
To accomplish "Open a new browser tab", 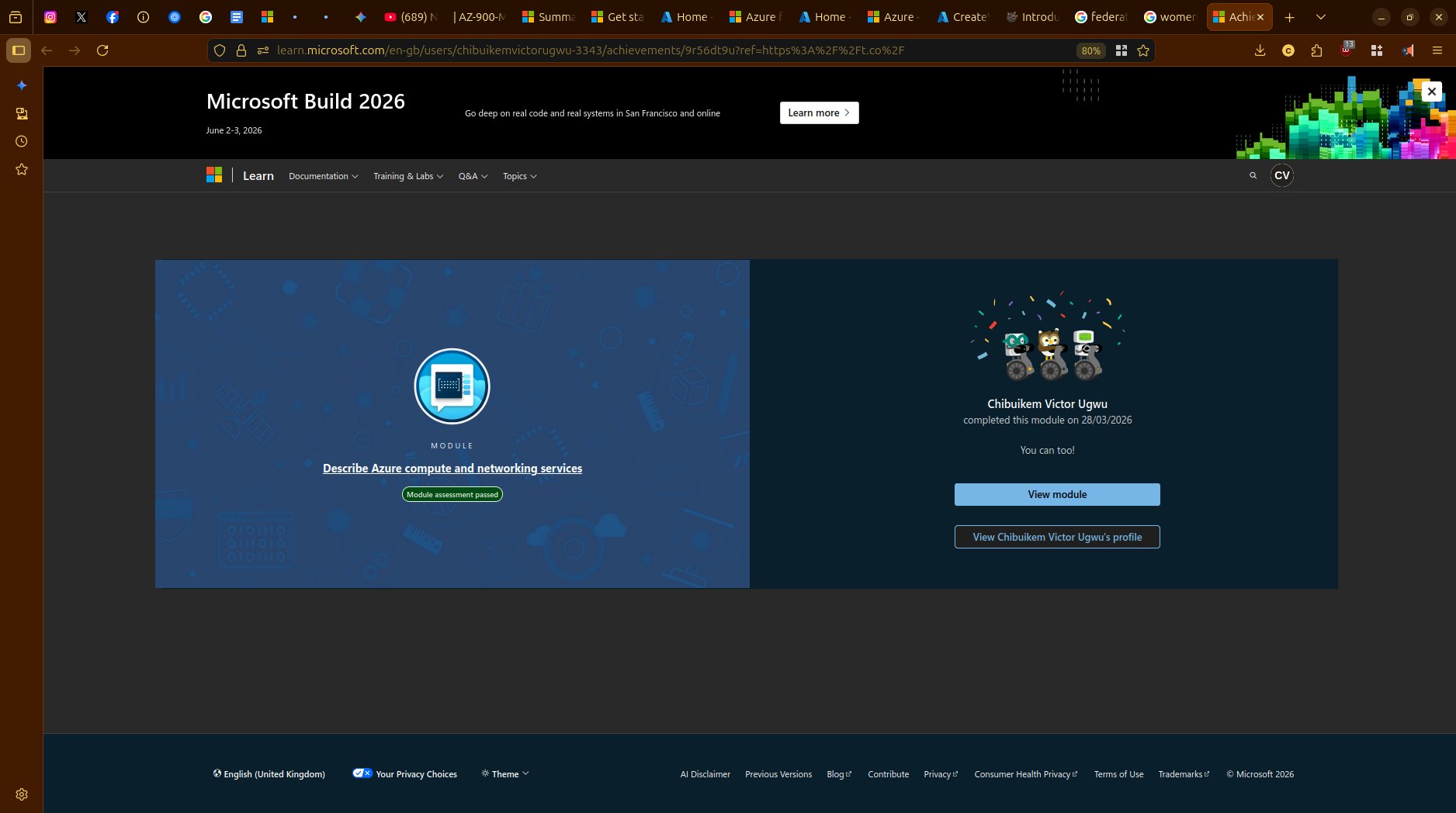I will click(x=1290, y=16).
